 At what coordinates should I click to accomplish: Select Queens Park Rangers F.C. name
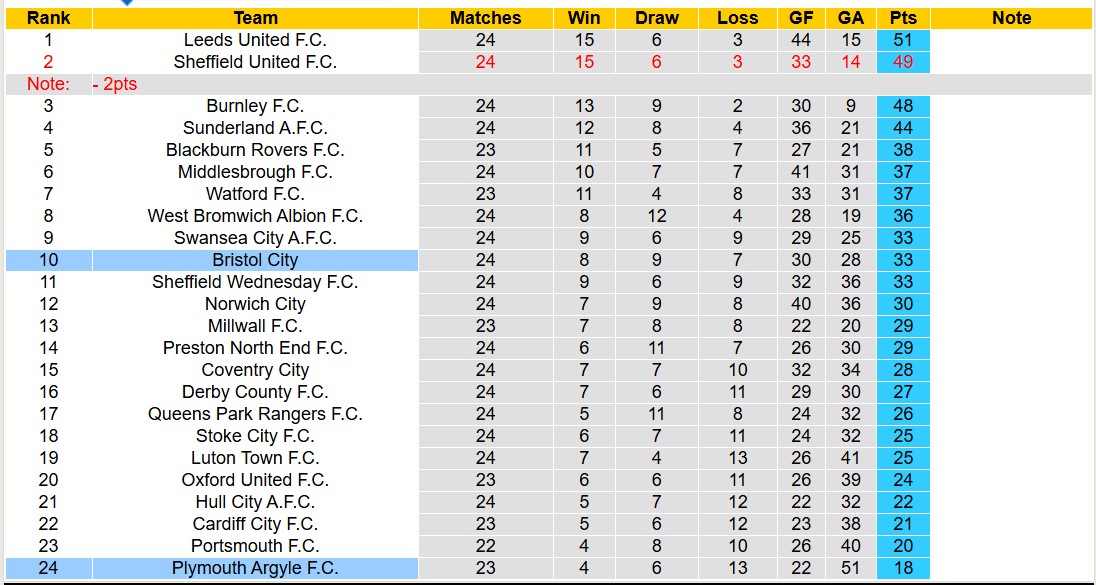255,414
